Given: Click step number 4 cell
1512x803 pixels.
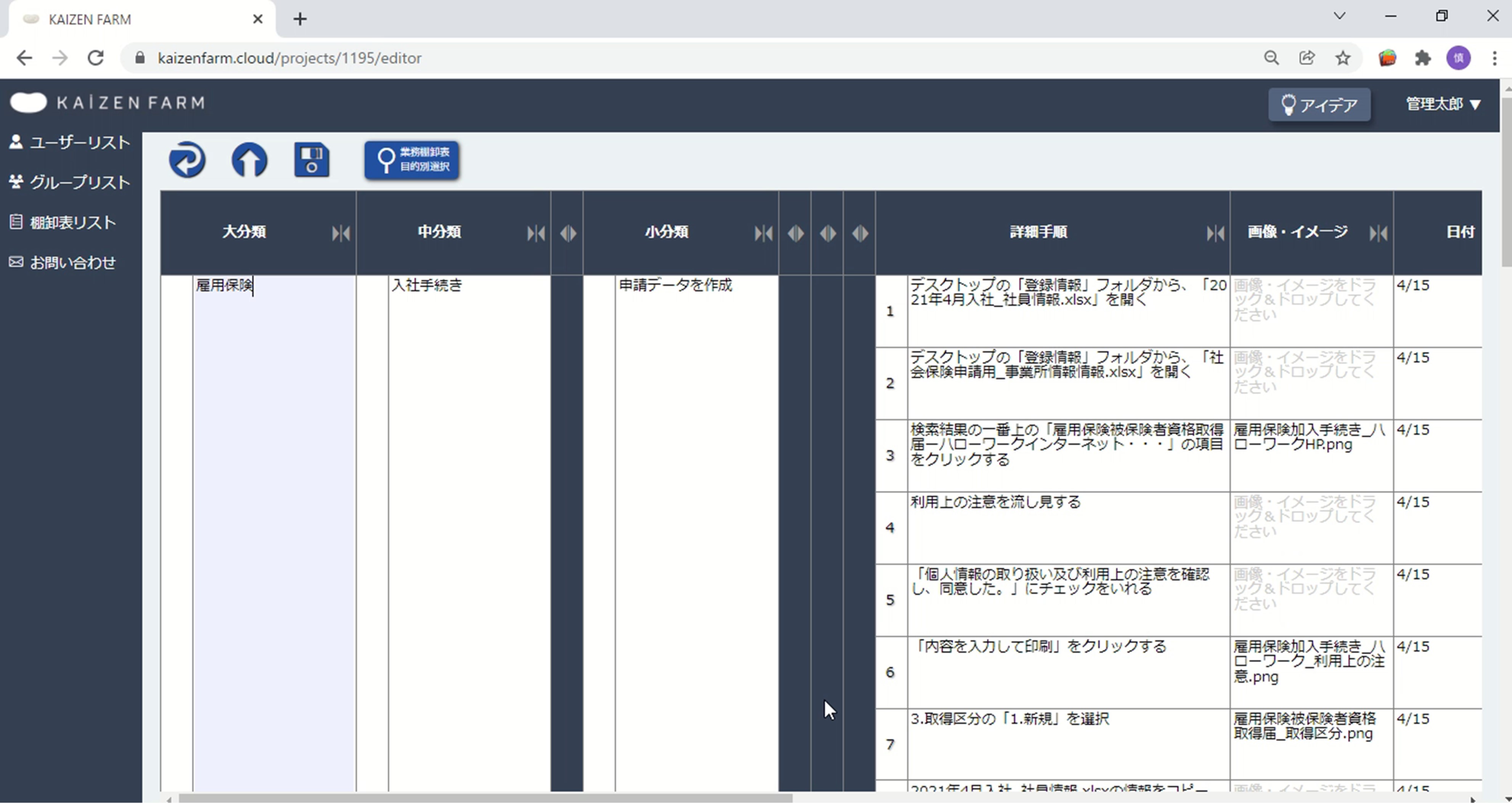Looking at the screenshot, I should tap(891, 527).
